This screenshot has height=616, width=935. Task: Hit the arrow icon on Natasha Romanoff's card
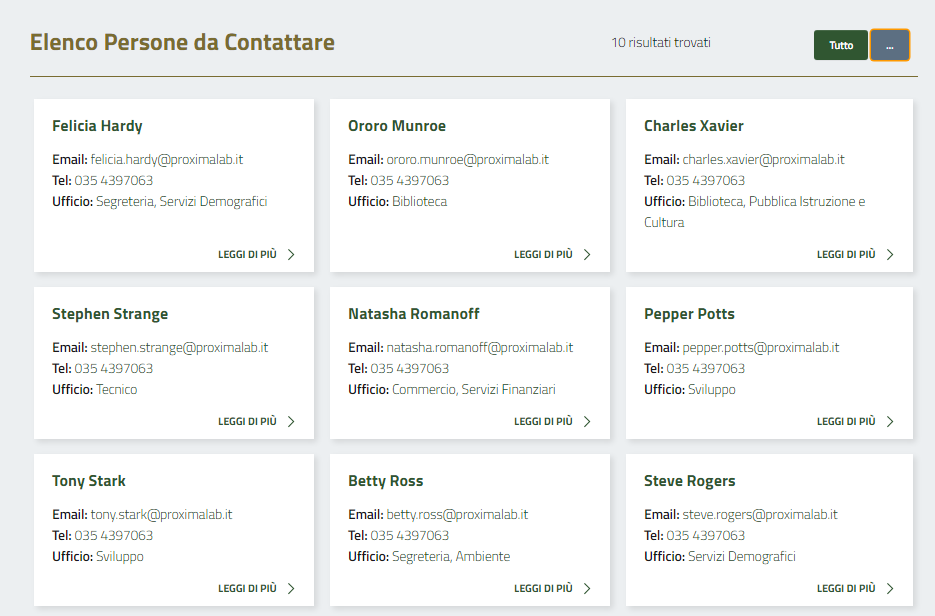587,421
